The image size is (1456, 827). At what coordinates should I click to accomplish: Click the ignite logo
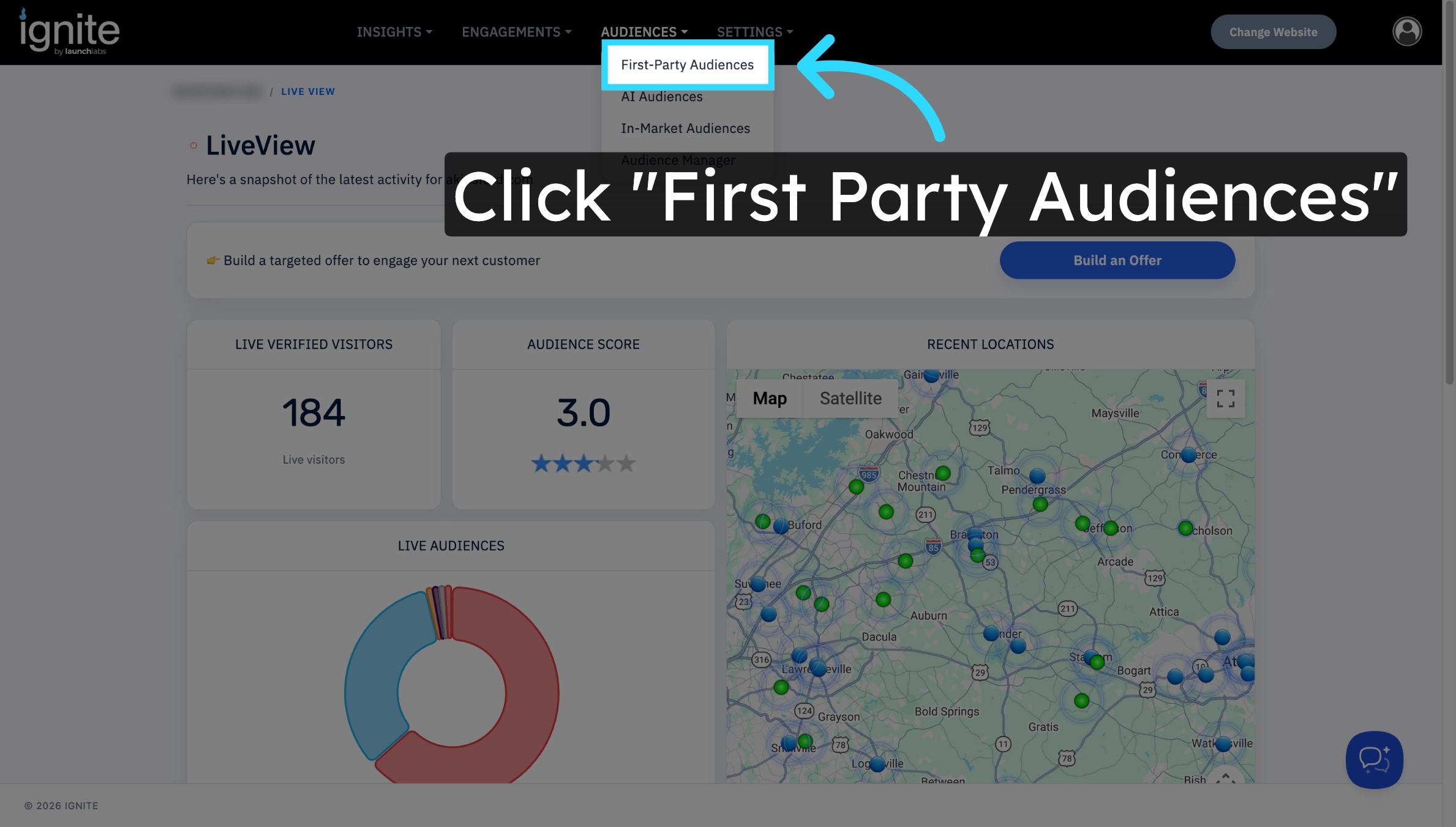click(69, 32)
